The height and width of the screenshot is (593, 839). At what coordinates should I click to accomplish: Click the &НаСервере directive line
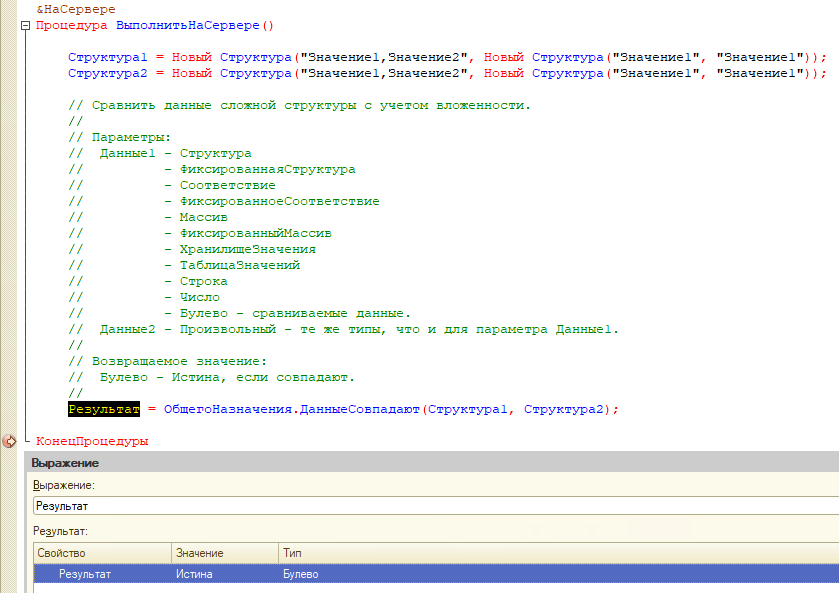[71, 9]
